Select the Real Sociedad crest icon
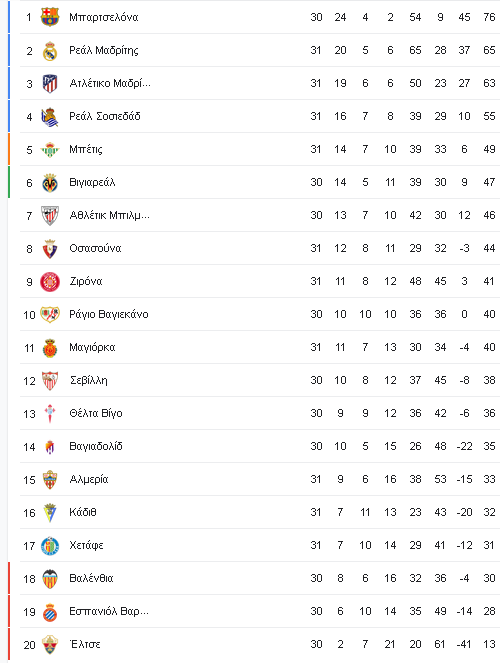This screenshot has height=663, width=500. pyautogui.click(x=50, y=117)
